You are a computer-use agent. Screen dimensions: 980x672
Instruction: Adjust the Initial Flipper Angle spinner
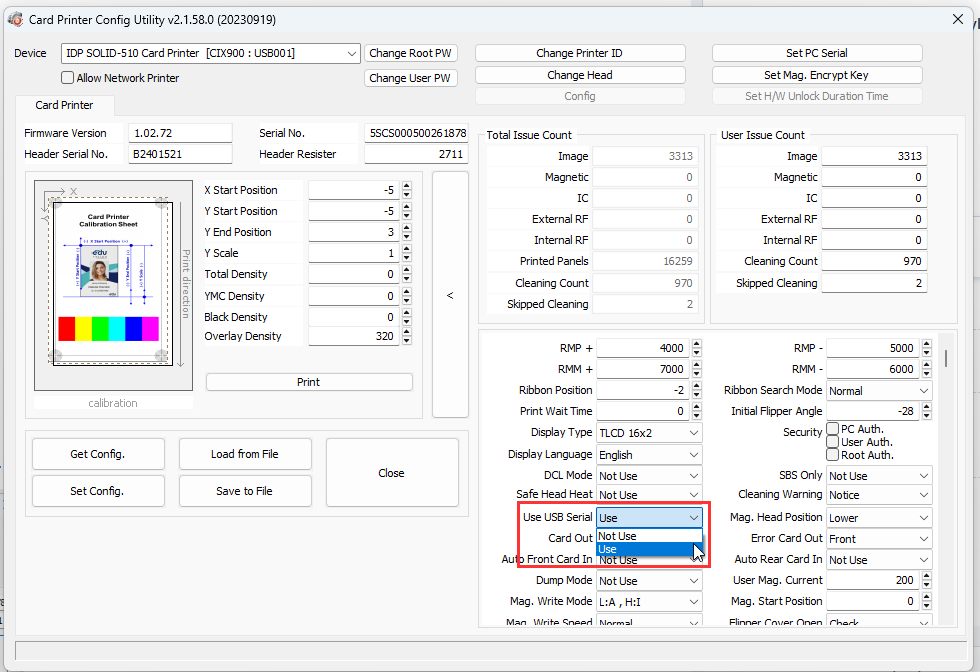[927, 411]
